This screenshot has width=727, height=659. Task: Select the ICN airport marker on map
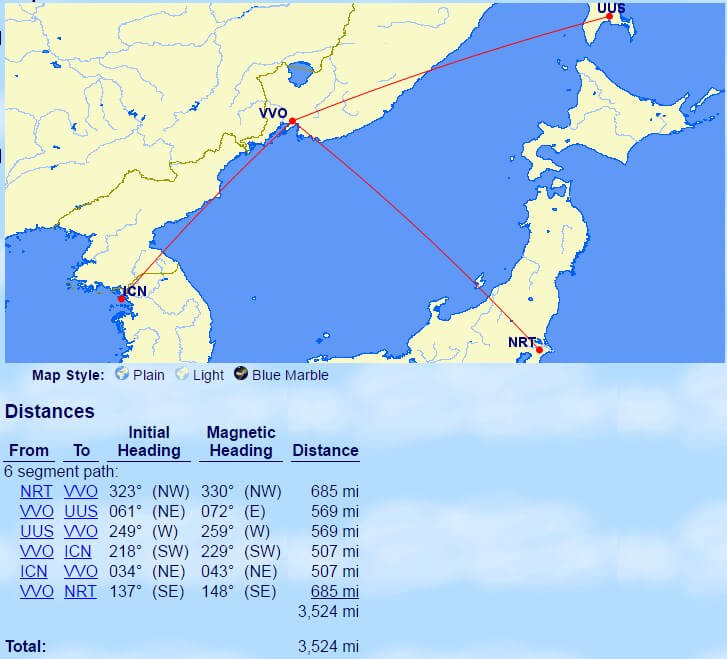[121, 299]
